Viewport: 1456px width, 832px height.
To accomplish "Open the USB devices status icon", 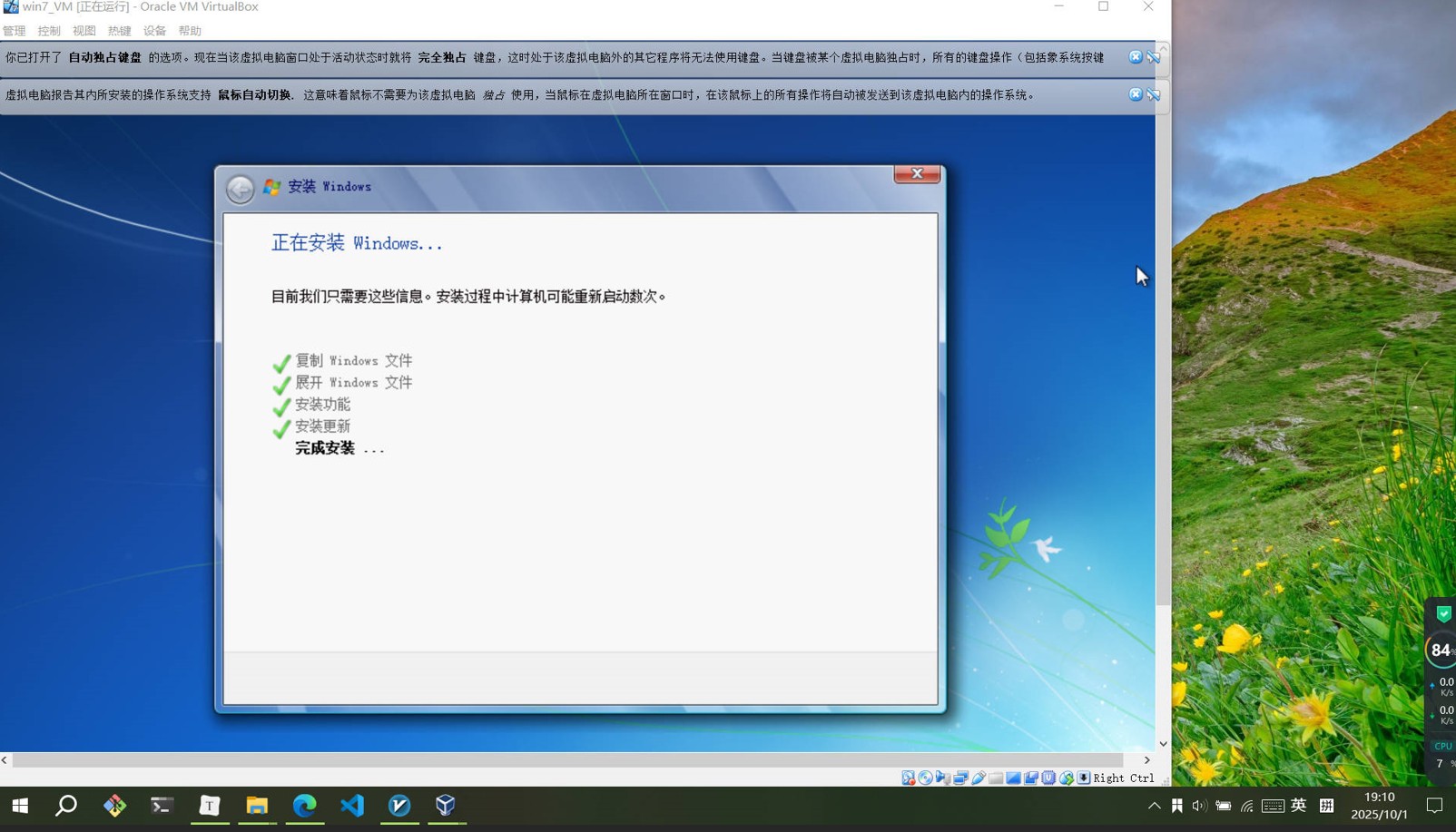I will (x=979, y=778).
